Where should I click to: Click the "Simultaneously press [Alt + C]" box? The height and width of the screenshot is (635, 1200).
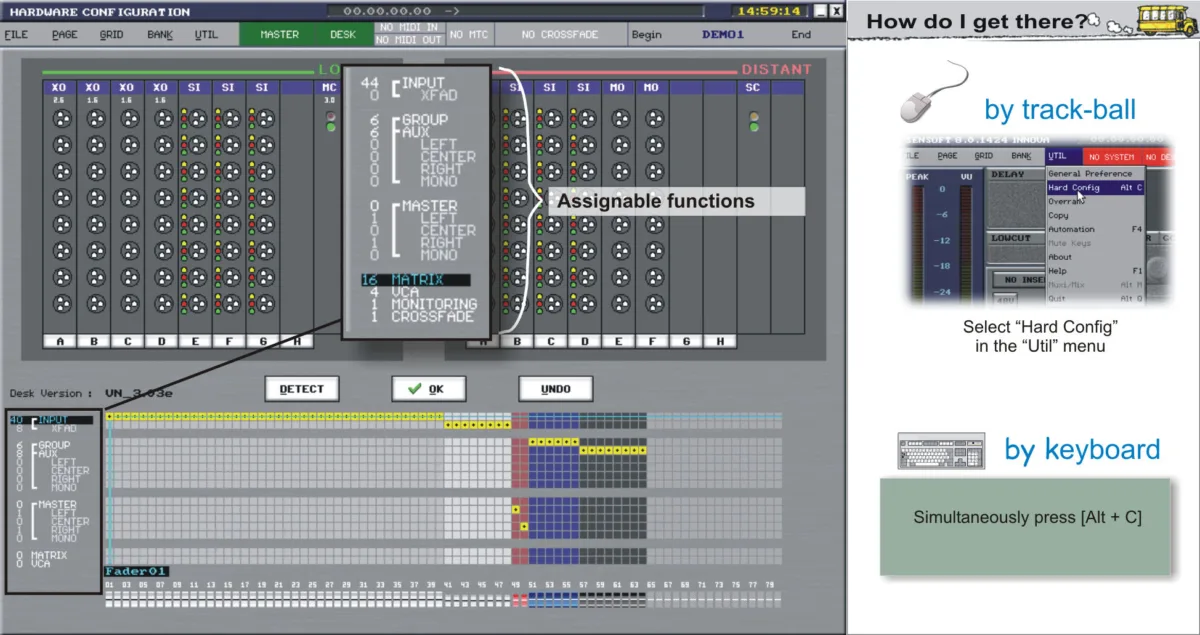coord(1025,526)
